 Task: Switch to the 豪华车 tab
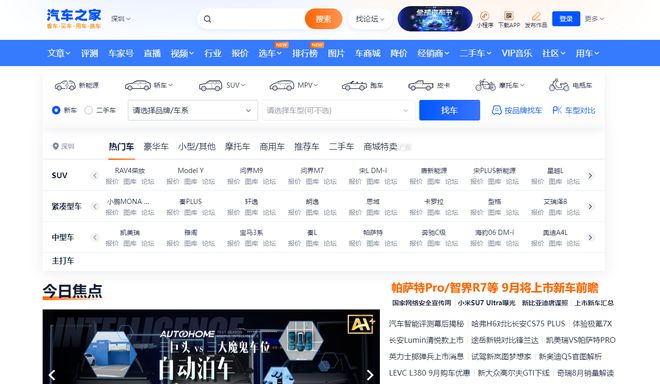click(x=156, y=147)
